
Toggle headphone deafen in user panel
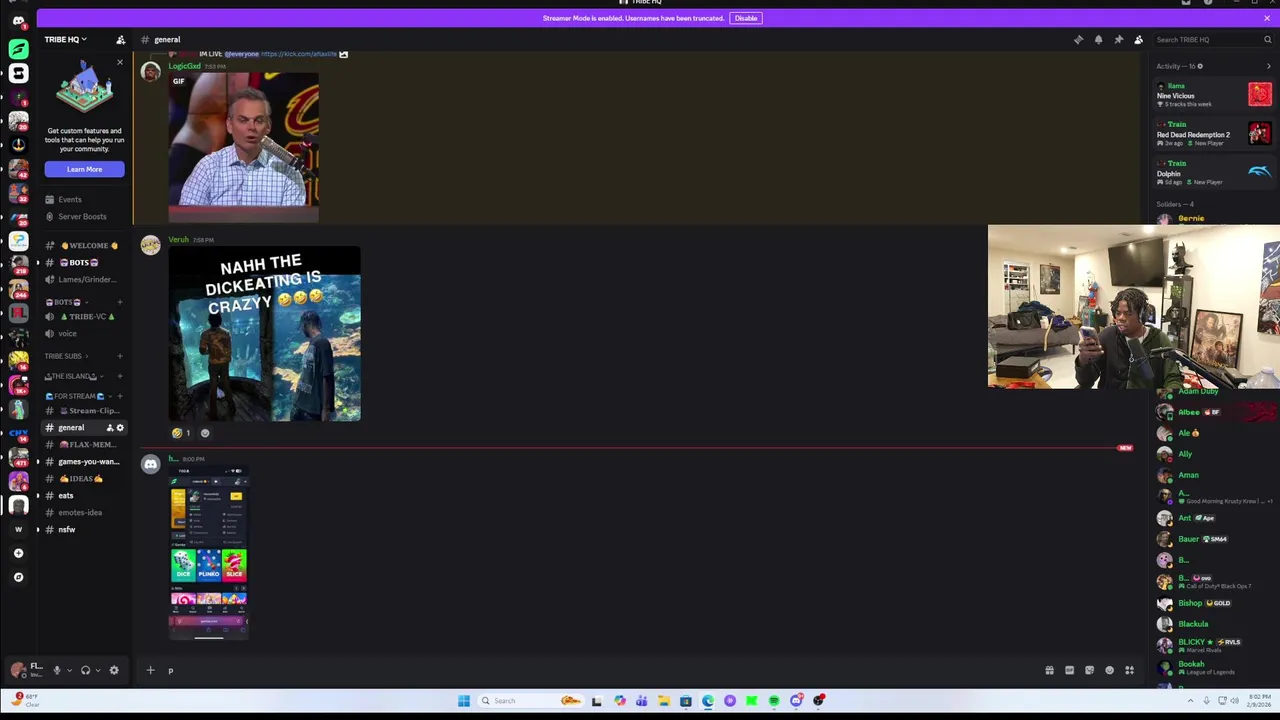pos(85,670)
